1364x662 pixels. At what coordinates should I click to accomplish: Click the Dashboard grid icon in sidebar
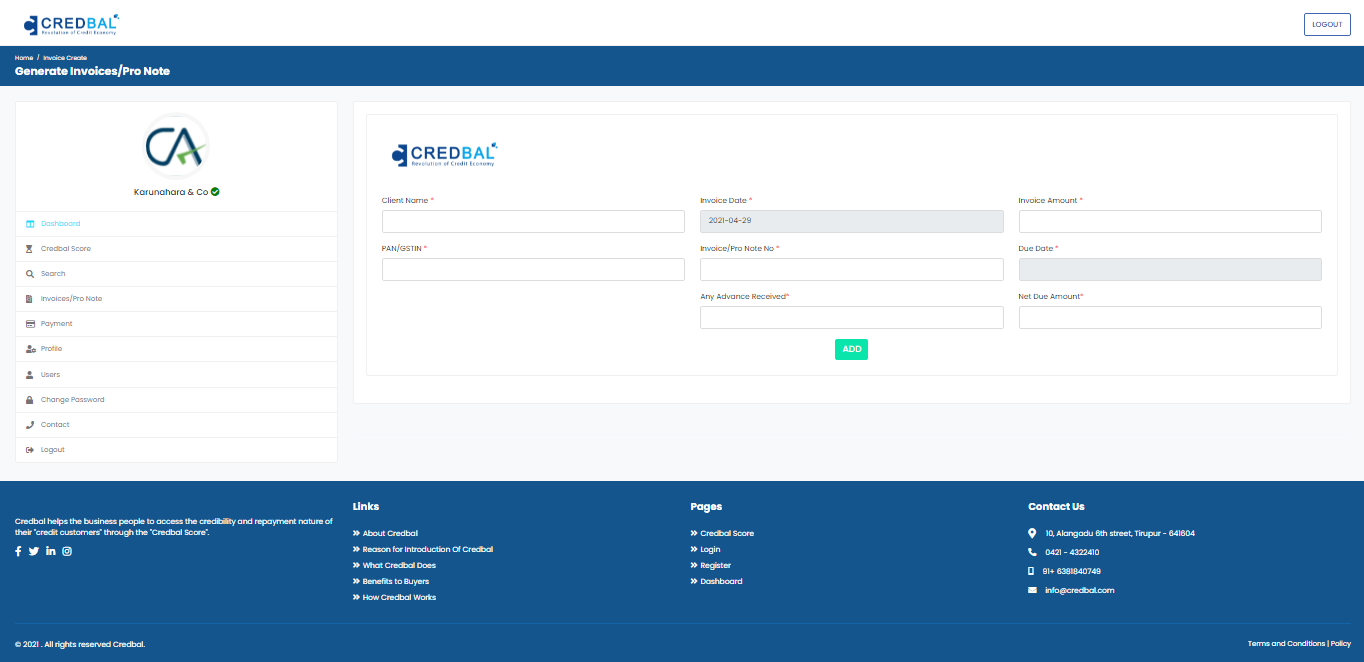(x=30, y=224)
